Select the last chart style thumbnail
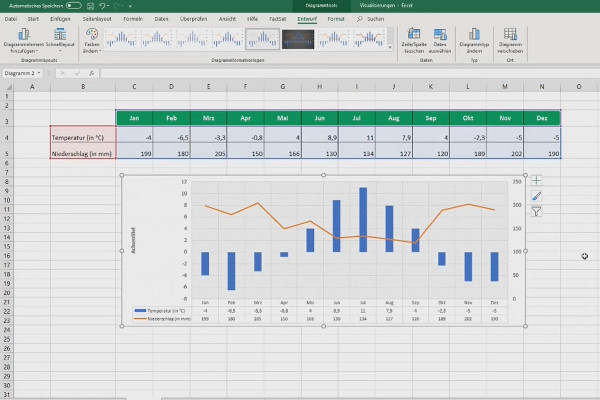Viewport: 600px width, 400px height. [369, 39]
